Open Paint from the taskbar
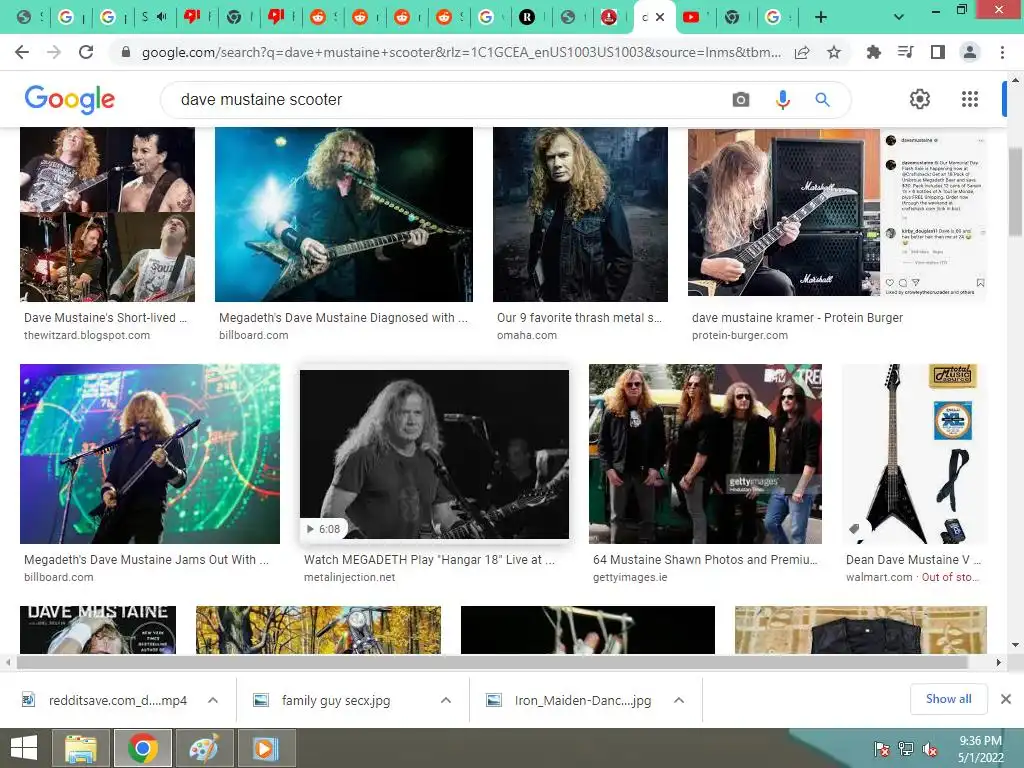The height and width of the screenshot is (768, 1024). [x=204, y=748]
